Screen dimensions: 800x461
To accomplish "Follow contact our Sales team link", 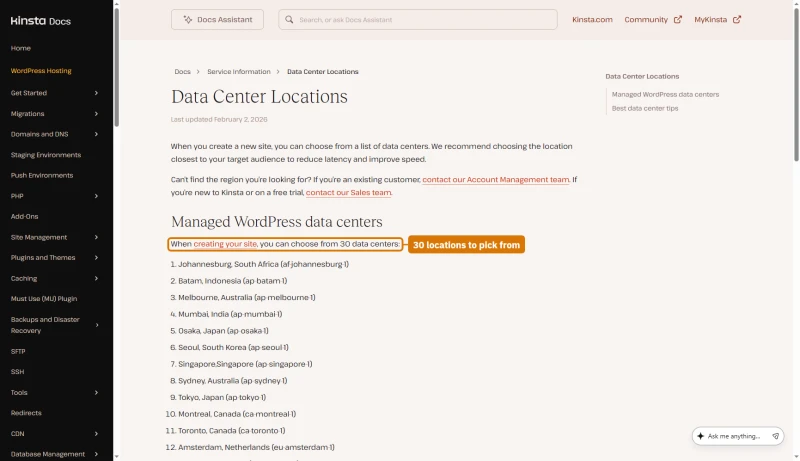I will coord(348,192).
